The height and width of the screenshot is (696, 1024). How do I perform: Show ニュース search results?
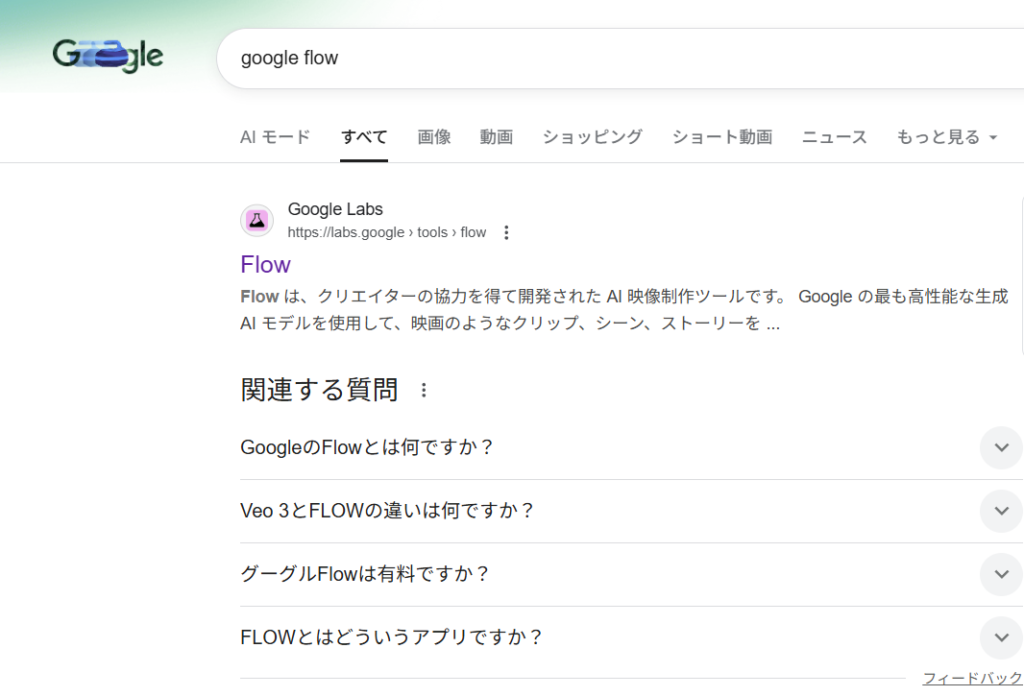(x=834, y=137)
